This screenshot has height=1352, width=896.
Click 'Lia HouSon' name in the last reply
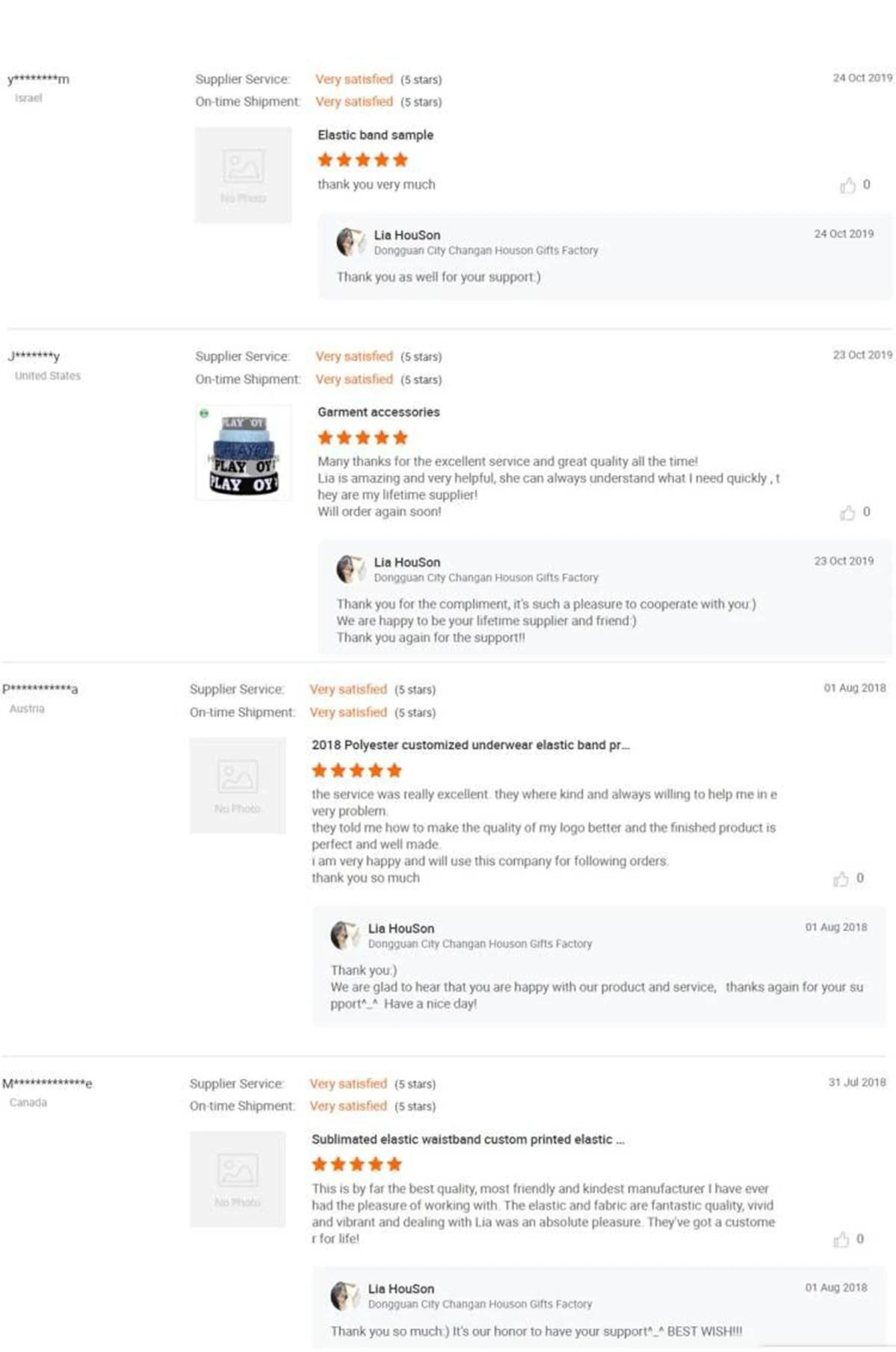(x=401, y=1289)
